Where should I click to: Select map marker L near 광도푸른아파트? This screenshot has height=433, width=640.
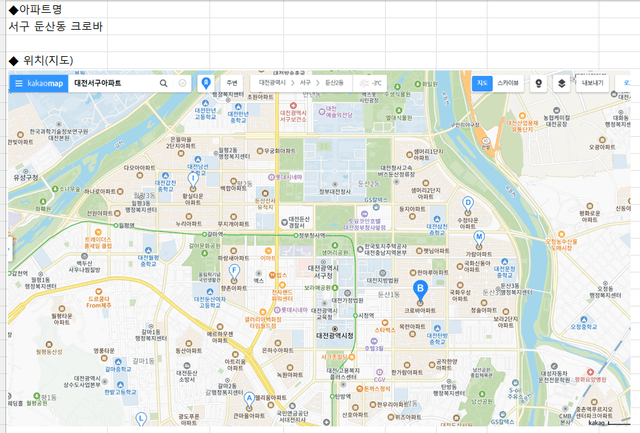(141, 419)
